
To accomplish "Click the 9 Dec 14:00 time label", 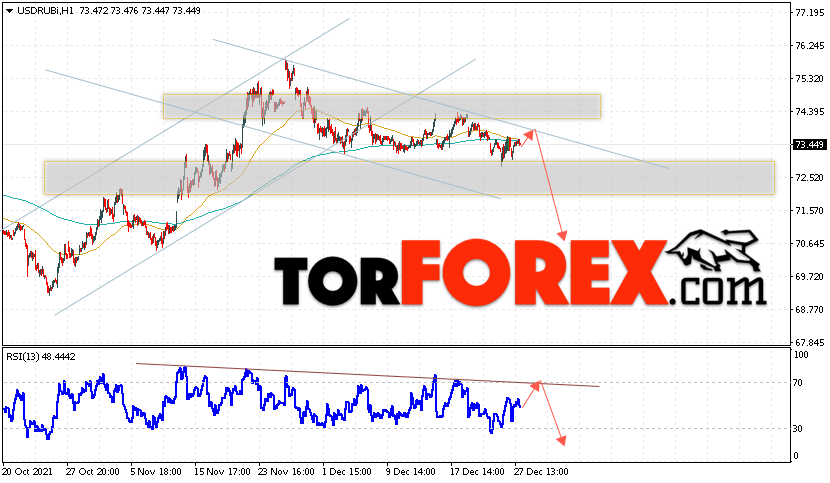I will [411, 471].
